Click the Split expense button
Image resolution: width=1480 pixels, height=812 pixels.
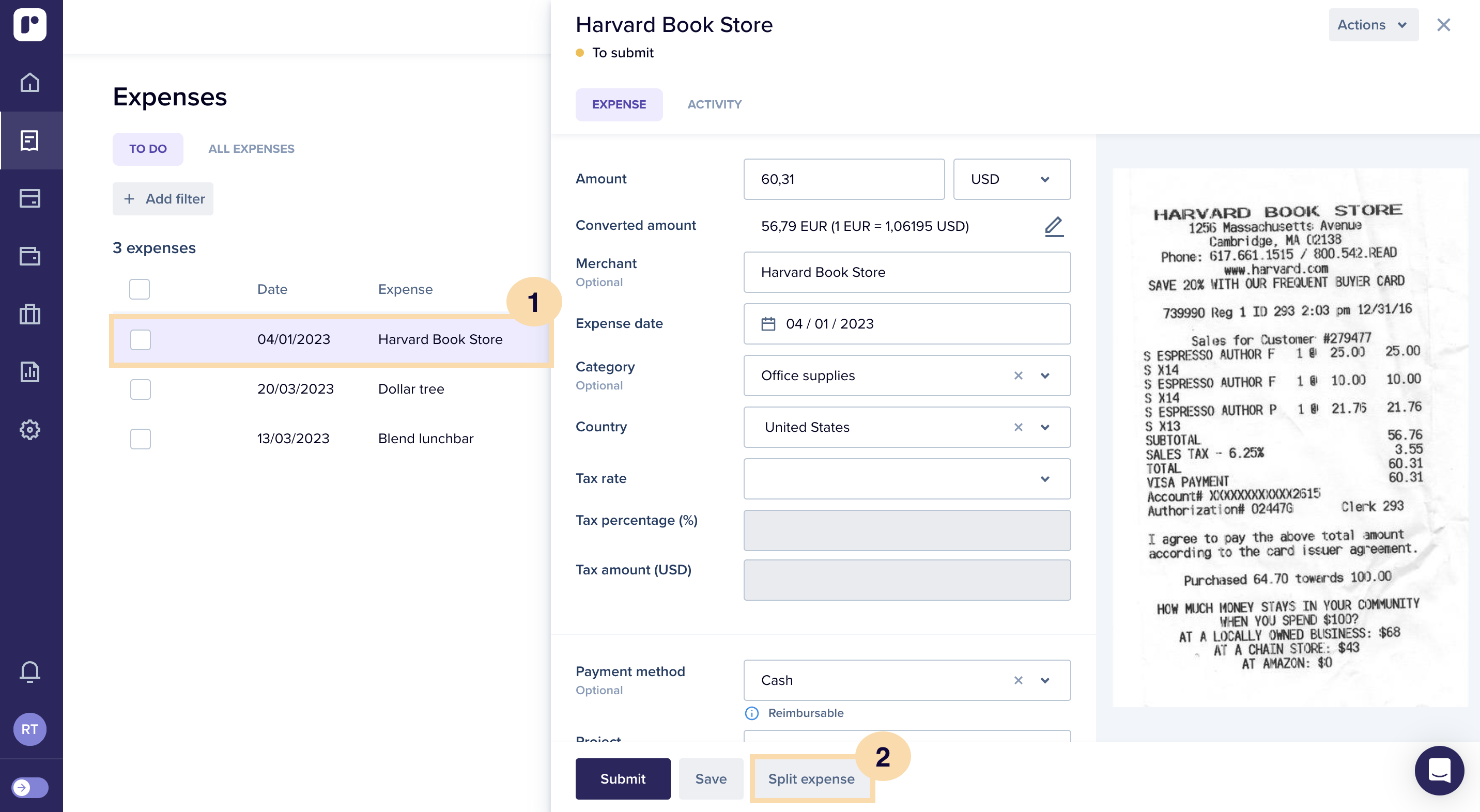811,779
